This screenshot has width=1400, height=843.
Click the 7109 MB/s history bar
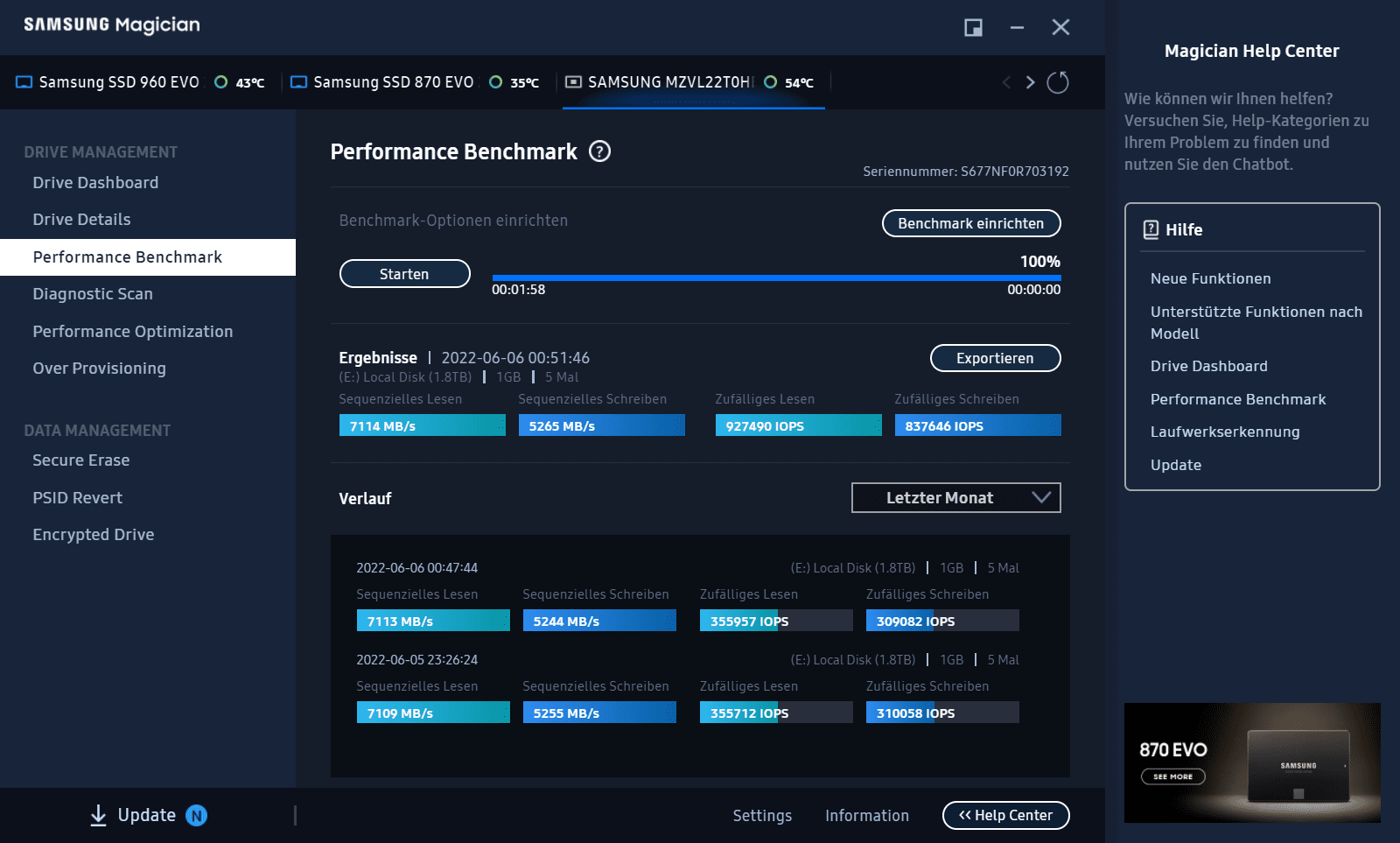pos(433,713)
